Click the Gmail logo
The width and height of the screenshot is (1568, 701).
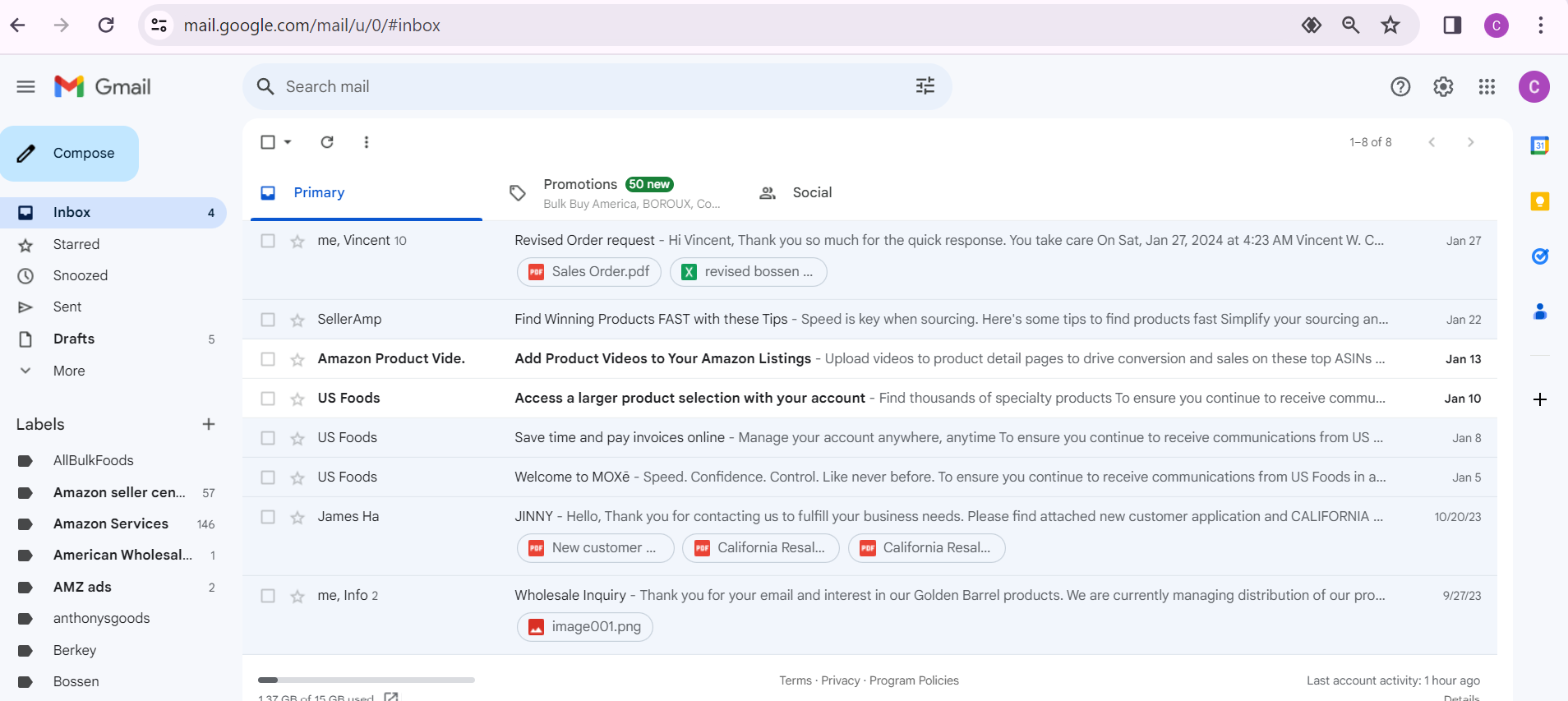102,86
